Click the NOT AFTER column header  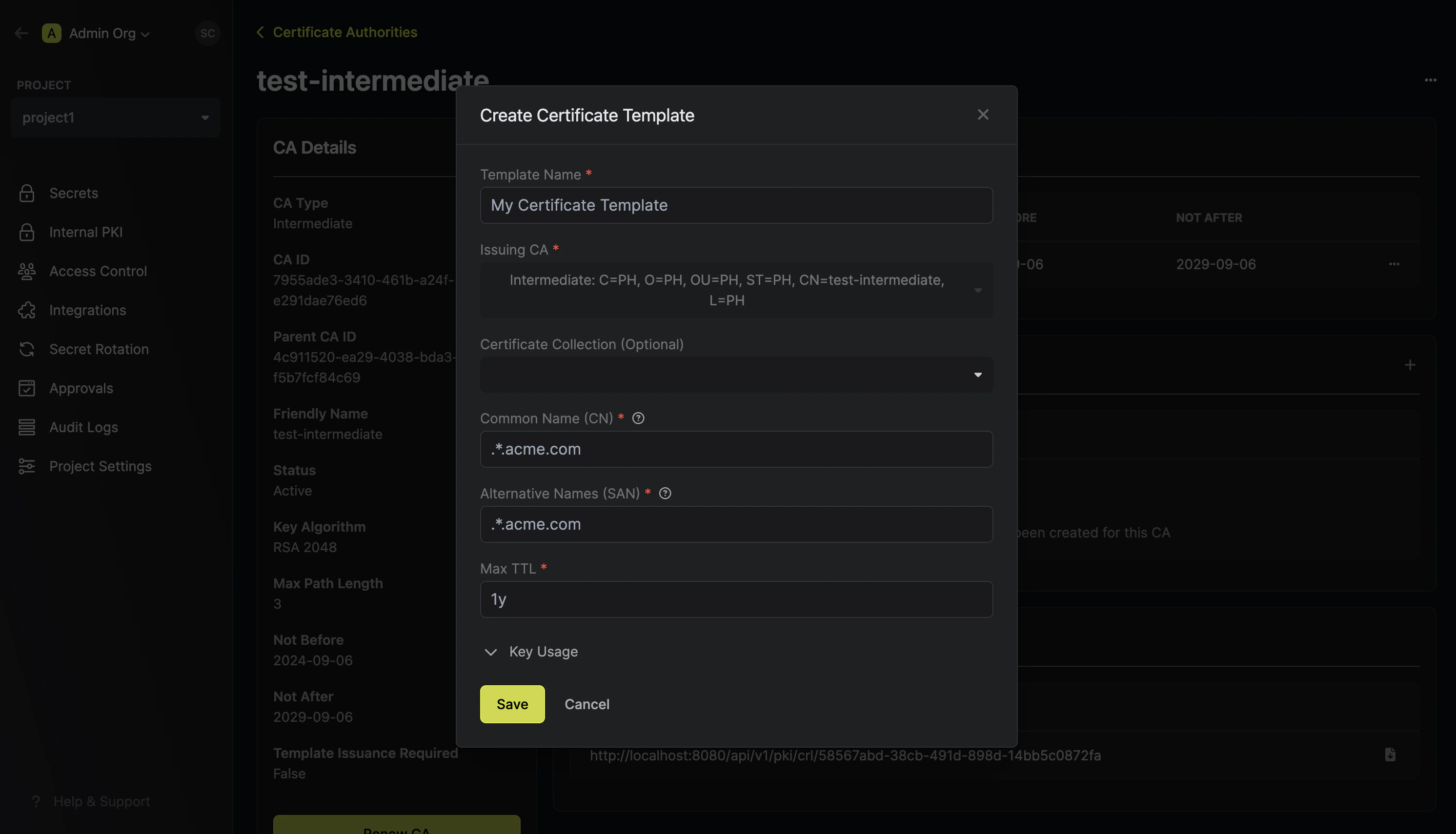tap(1209, 218)
